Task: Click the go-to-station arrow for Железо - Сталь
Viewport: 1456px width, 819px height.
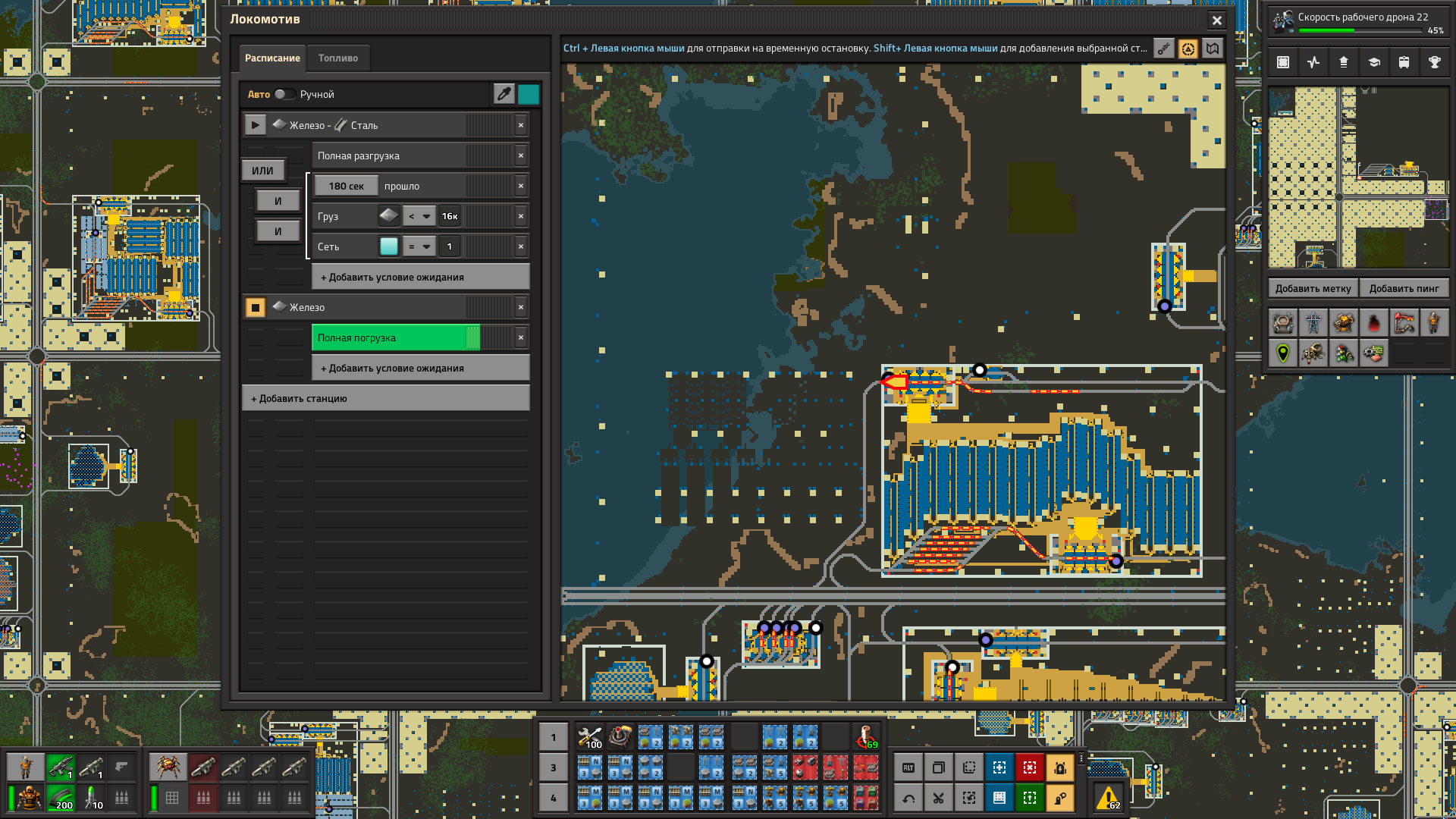Action: tap(255, 125)
